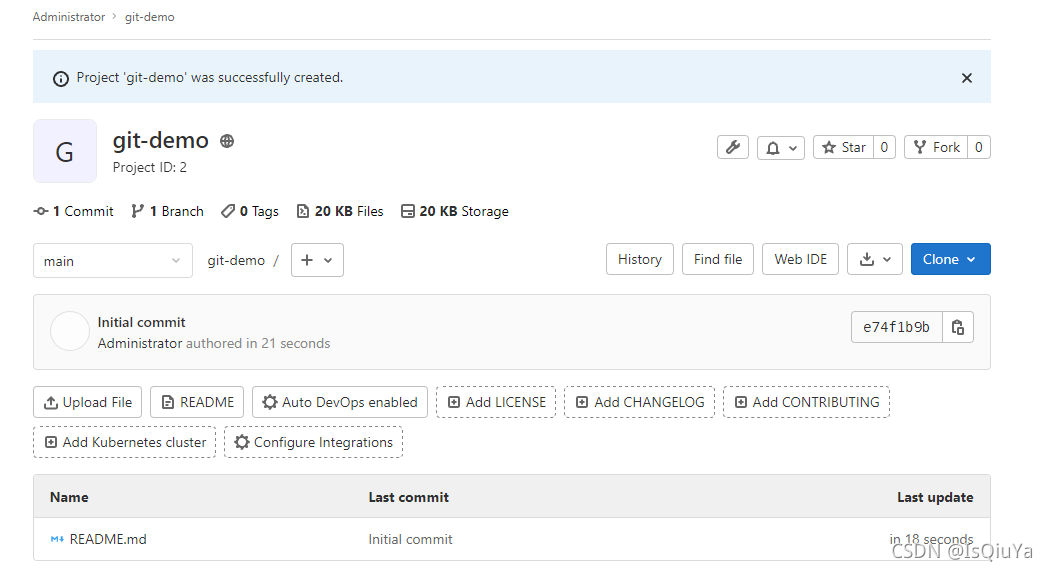Open the Initial commit title link
This screenshot has width=1048, height=572.
pos(142,322)
